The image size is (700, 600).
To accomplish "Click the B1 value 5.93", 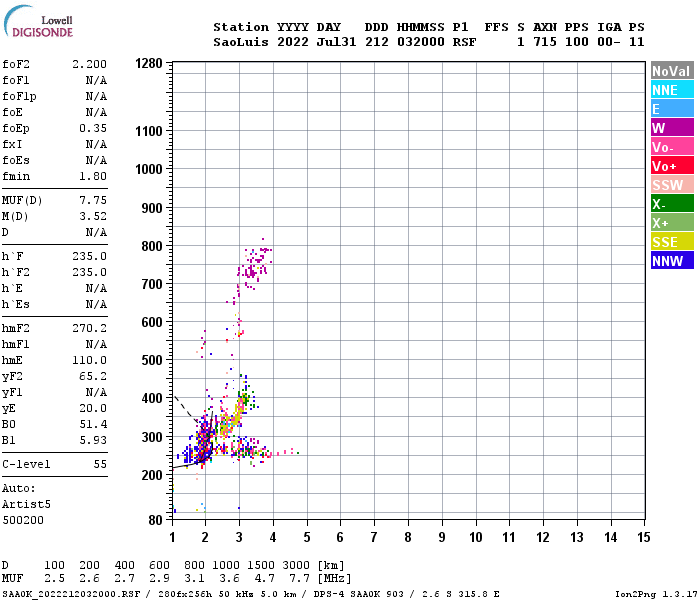I will pyautogui.click(x=93, y=441).
